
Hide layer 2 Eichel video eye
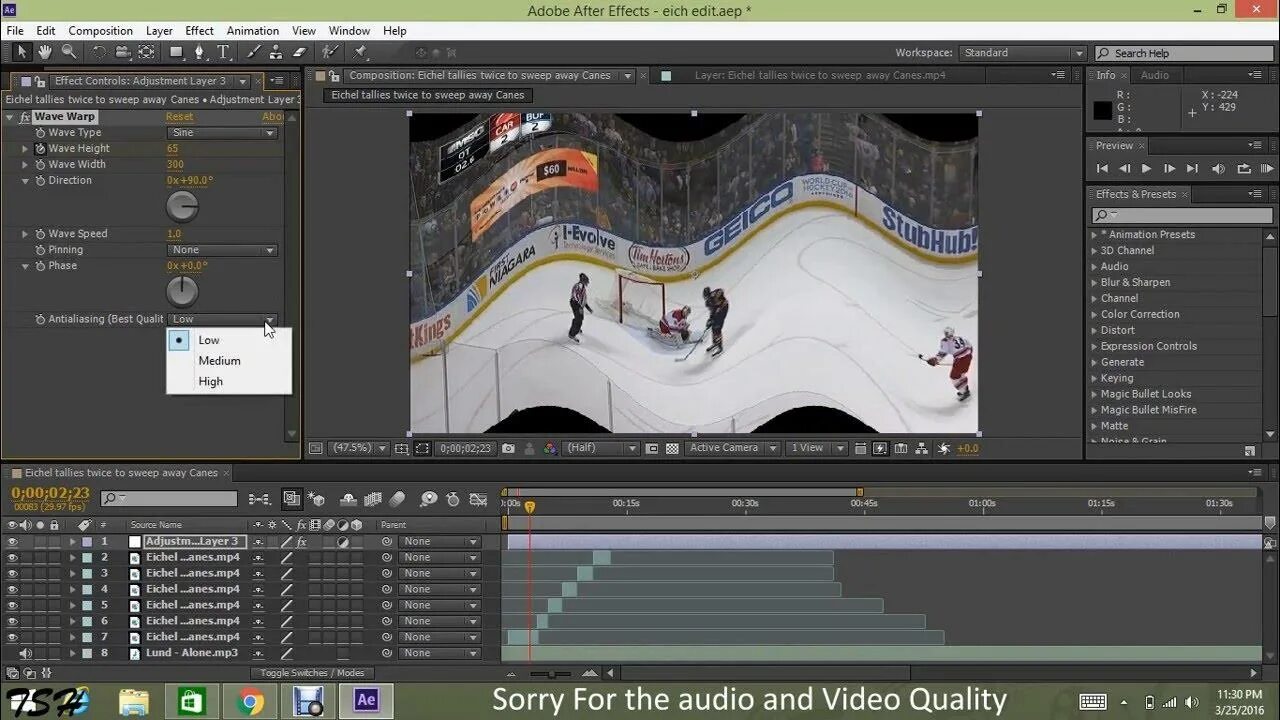12,557
